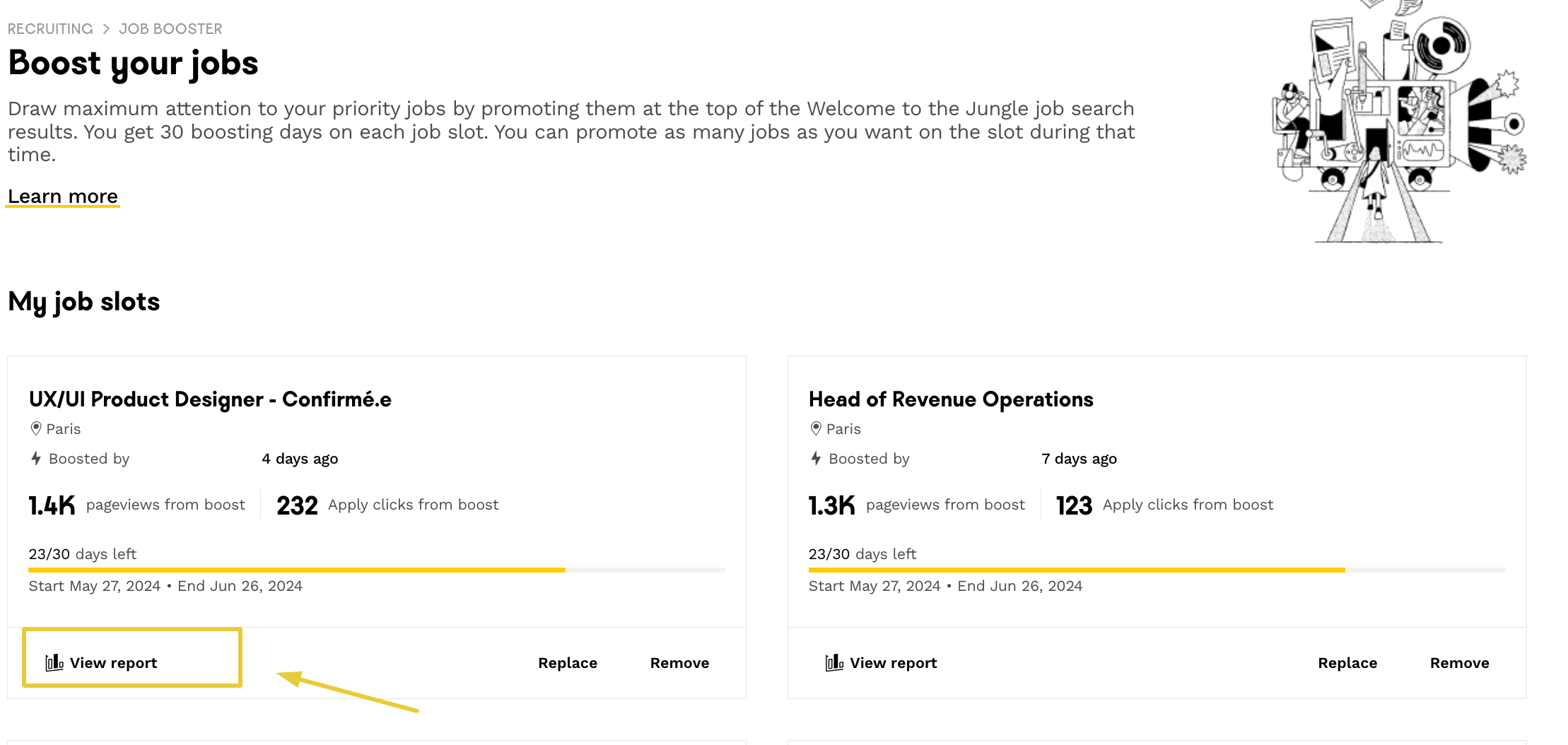Remove the UX/UI Product Designer boost

(679, 663)
